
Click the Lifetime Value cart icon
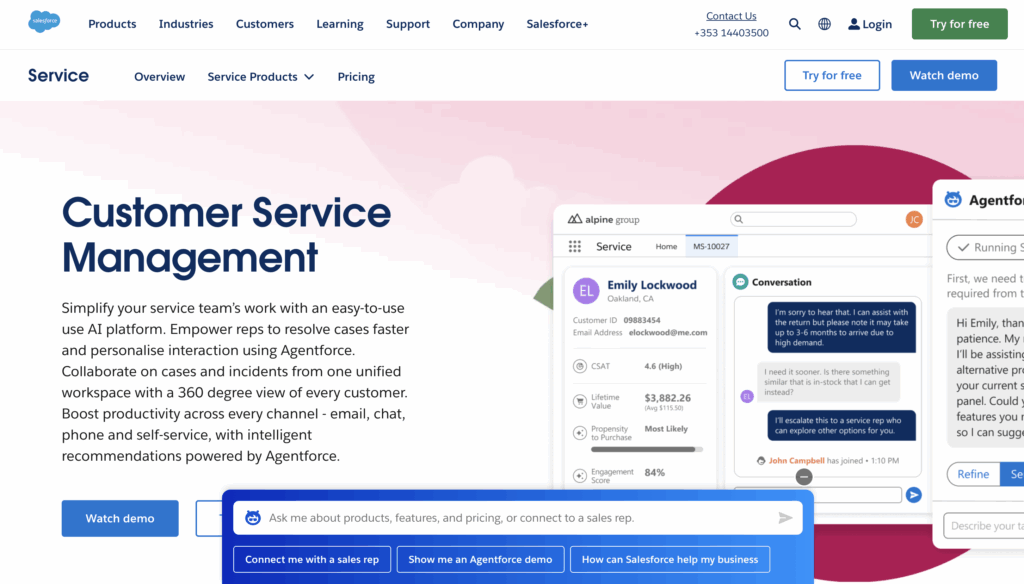(x=579, y=401)
